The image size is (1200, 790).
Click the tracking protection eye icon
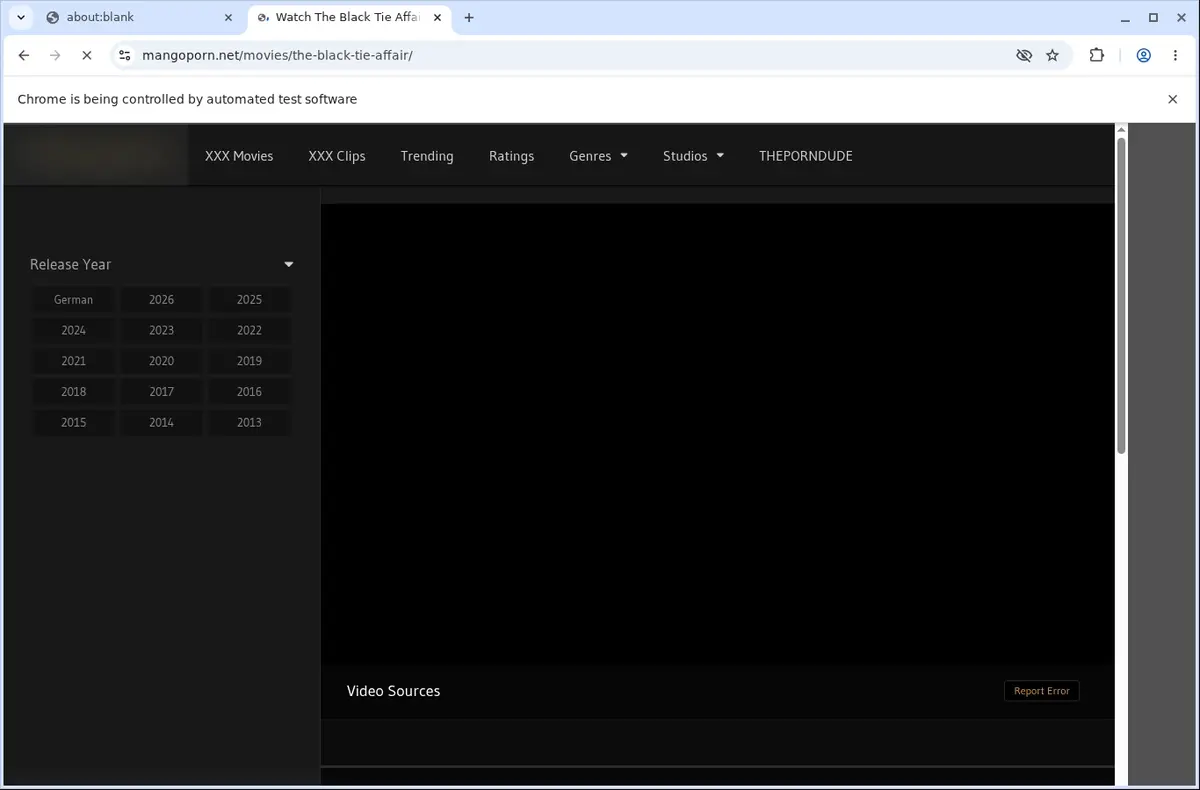(1024, 56)
